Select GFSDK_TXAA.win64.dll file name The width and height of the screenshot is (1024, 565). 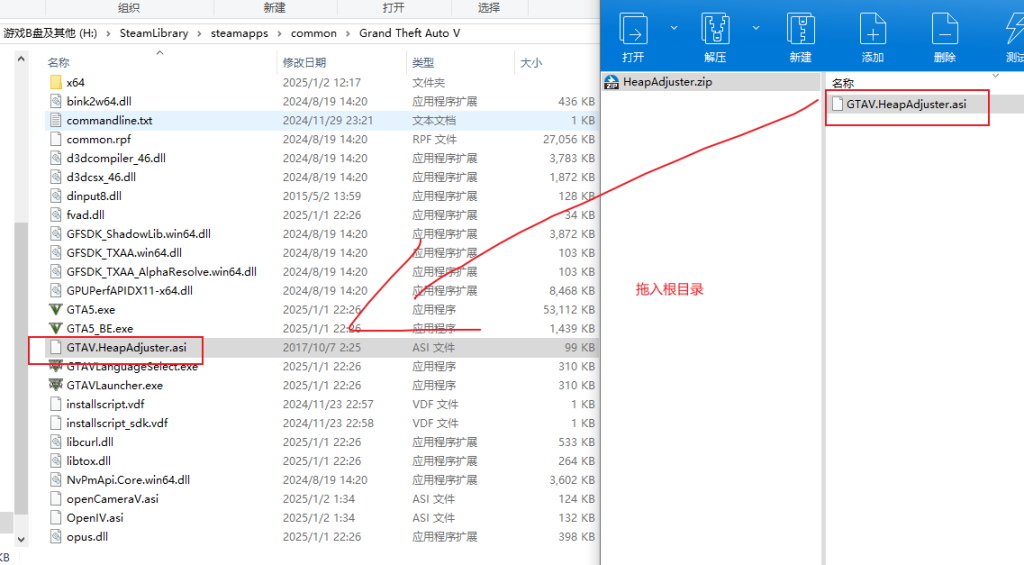pyautogui.click(x=124, y=253)
